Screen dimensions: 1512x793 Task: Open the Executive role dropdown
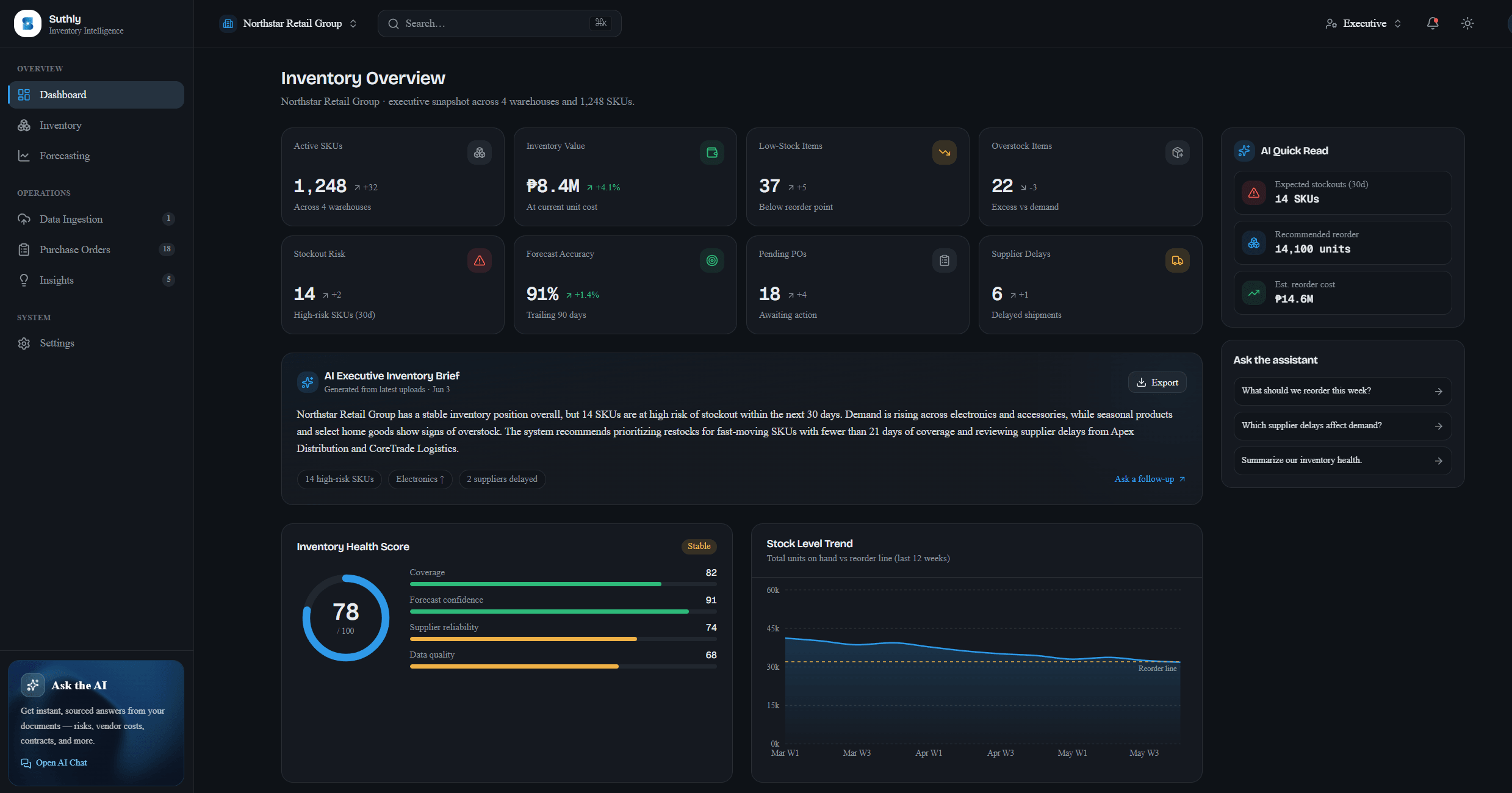click(1363, 24)
